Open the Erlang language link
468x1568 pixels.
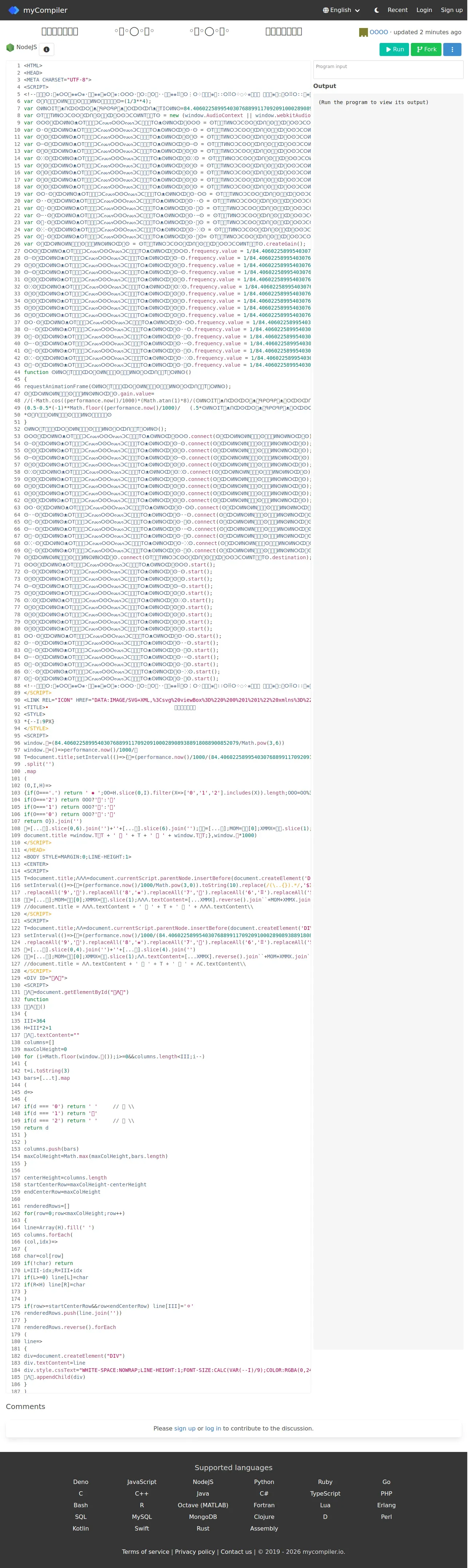tap(386, 1505)
